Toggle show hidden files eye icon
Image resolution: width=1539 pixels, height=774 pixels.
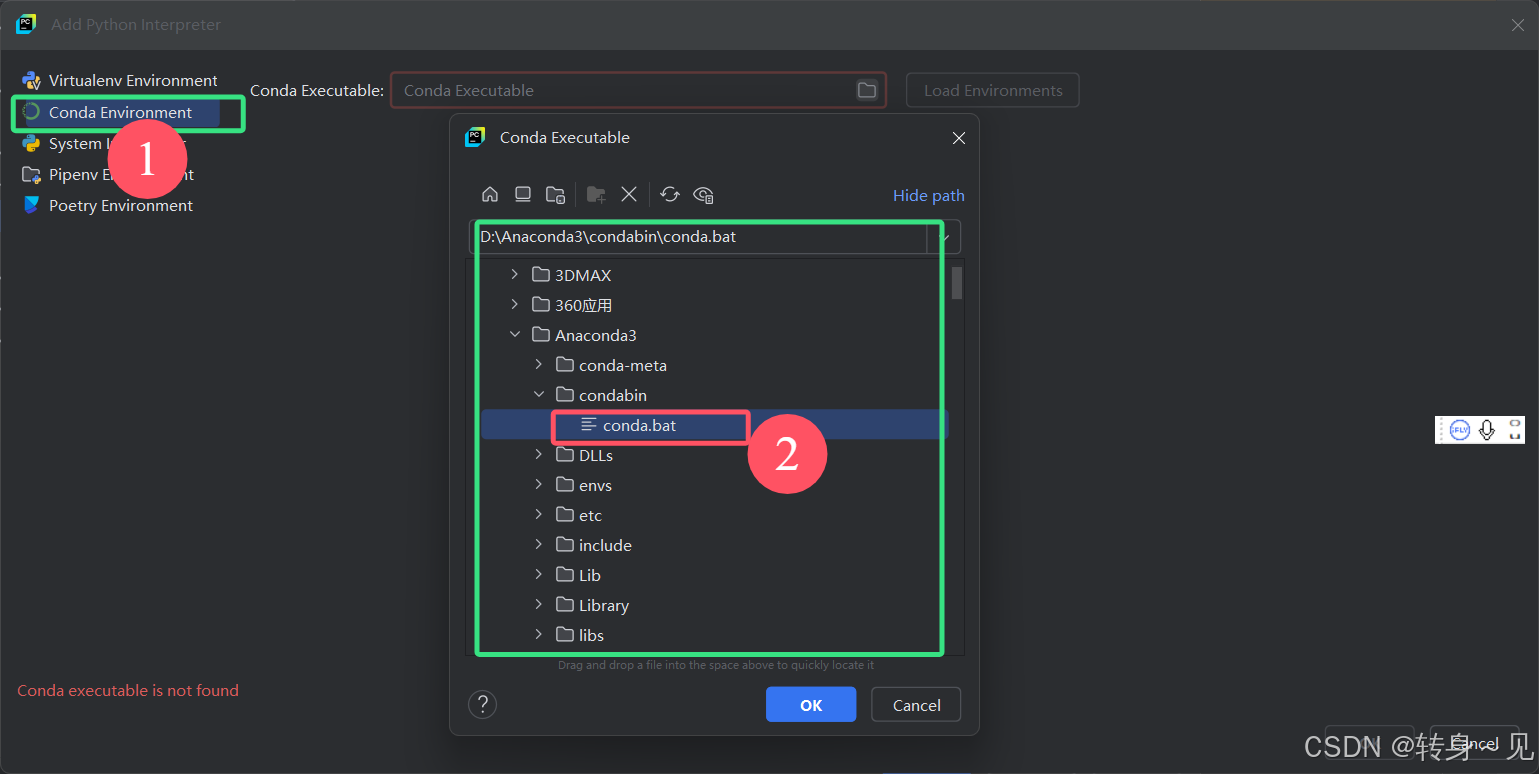point(704,194)
